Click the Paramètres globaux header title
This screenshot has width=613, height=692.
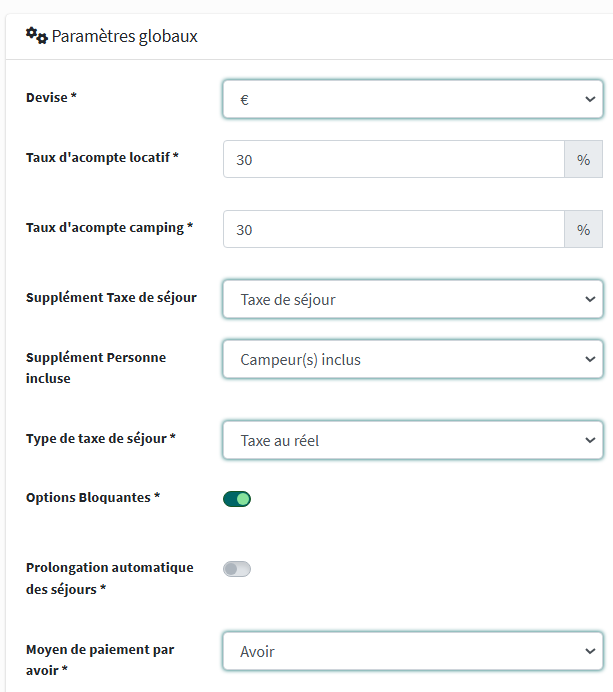pyautogui.click(x=124, y=36)
